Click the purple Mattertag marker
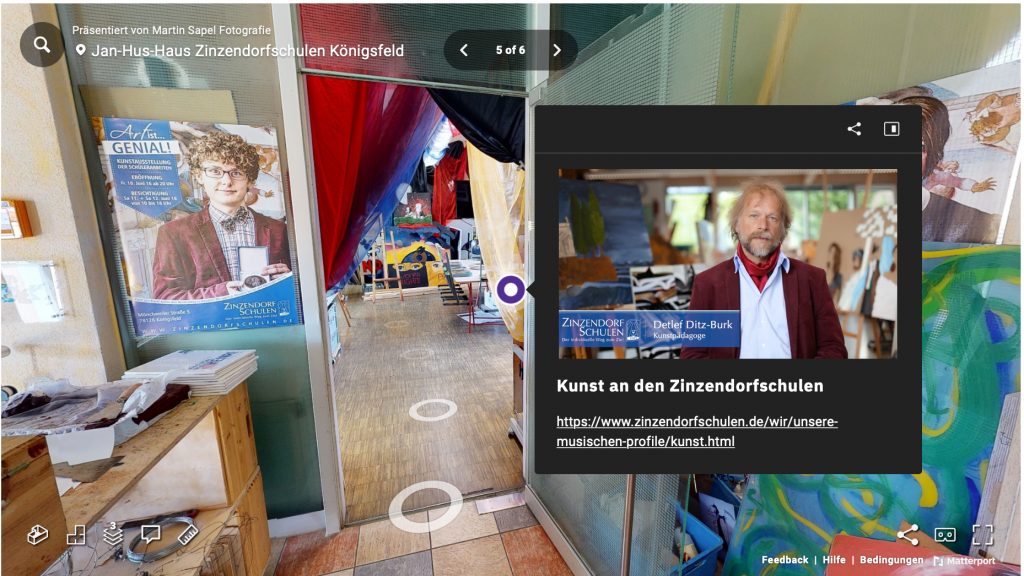 511,290
